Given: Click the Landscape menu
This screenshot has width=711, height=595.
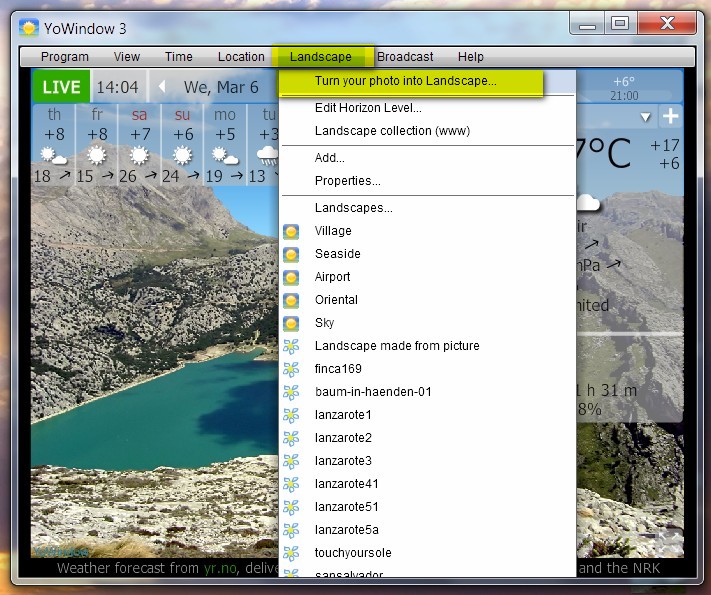Looking at the screenshot, I should point(321,57).
